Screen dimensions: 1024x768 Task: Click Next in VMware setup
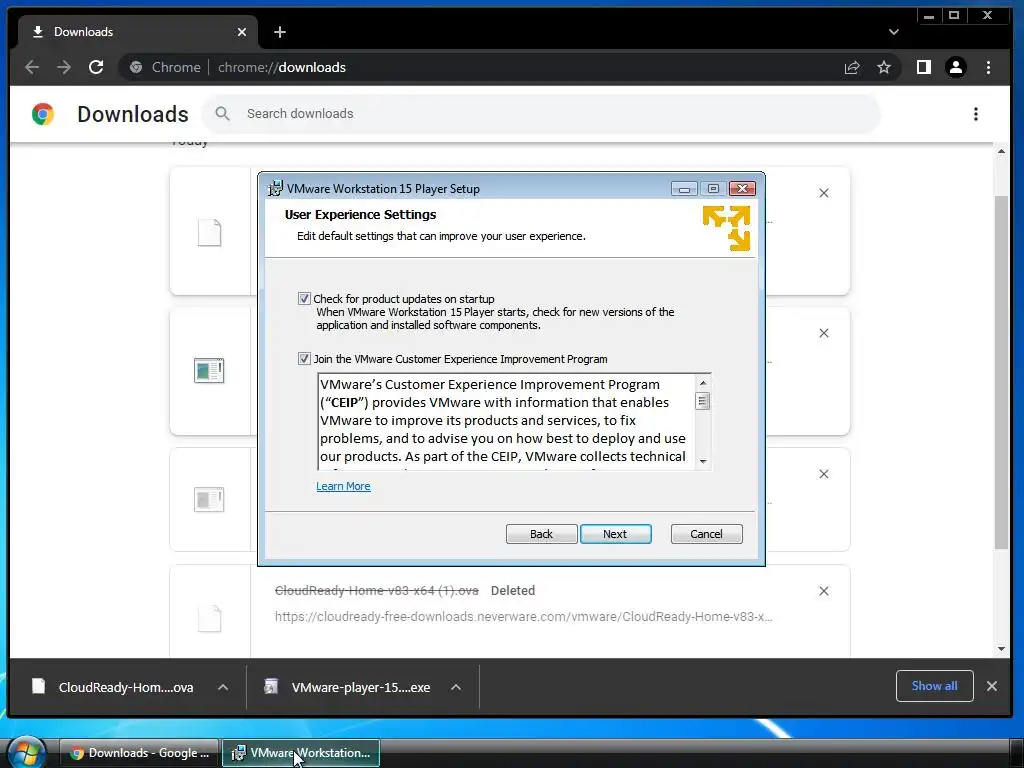point(615,534)
